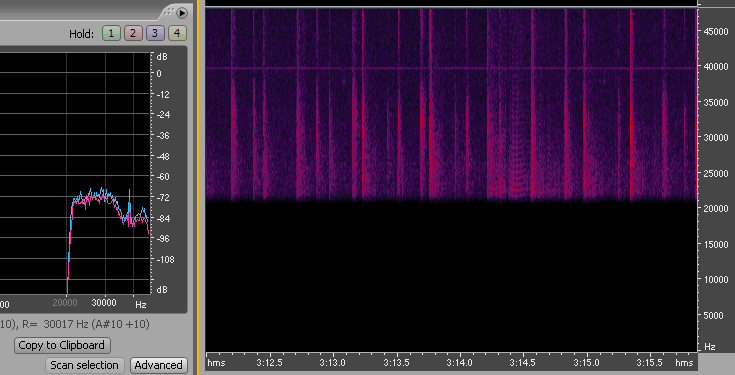Click the right hms label on time ruler
Image resolution: width=735 pixels, height=375 pixels.
pos(684,363)
